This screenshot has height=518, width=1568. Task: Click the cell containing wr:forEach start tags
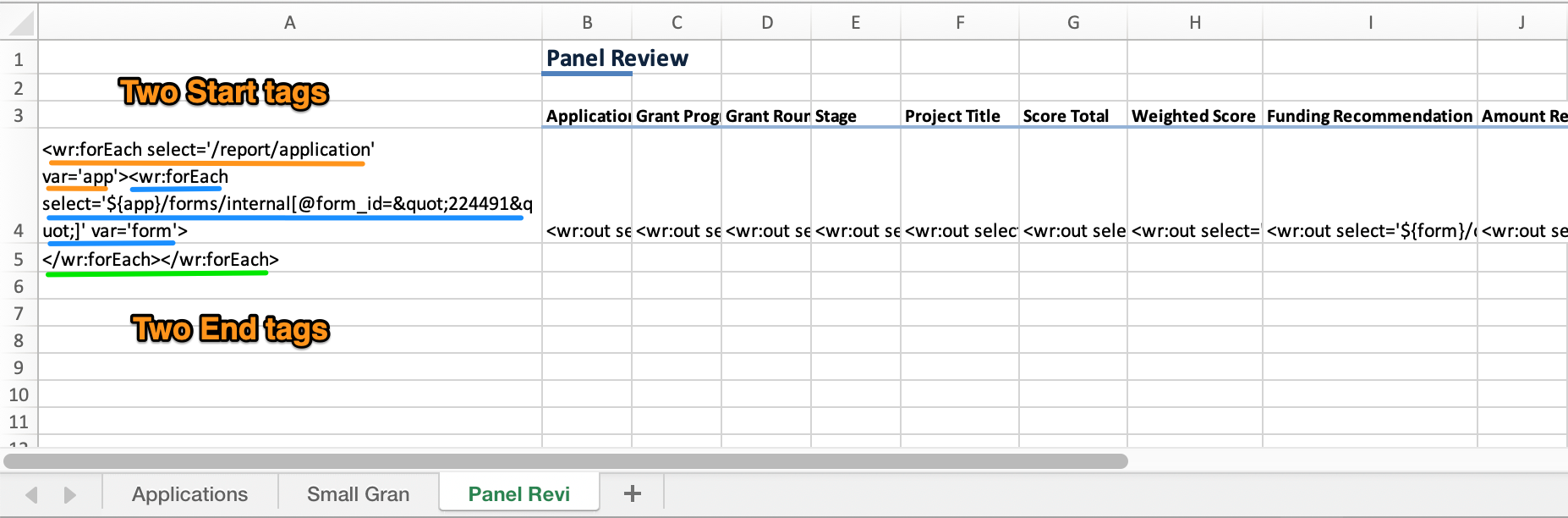pyautogui.click(x=289, y=190)
